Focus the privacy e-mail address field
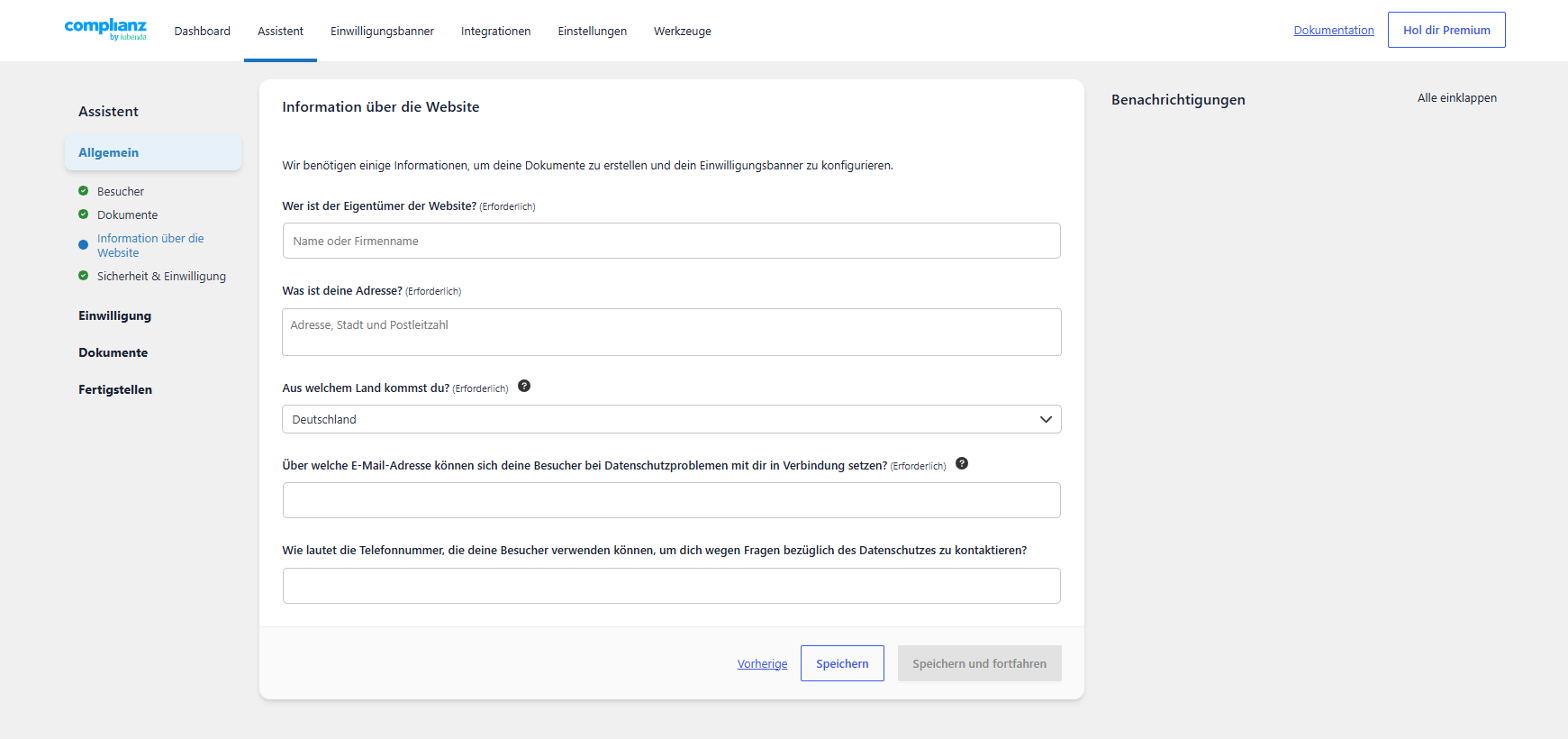Image resolution: width=1568 pixels, height=739 pixels. [x=672, y=500]
